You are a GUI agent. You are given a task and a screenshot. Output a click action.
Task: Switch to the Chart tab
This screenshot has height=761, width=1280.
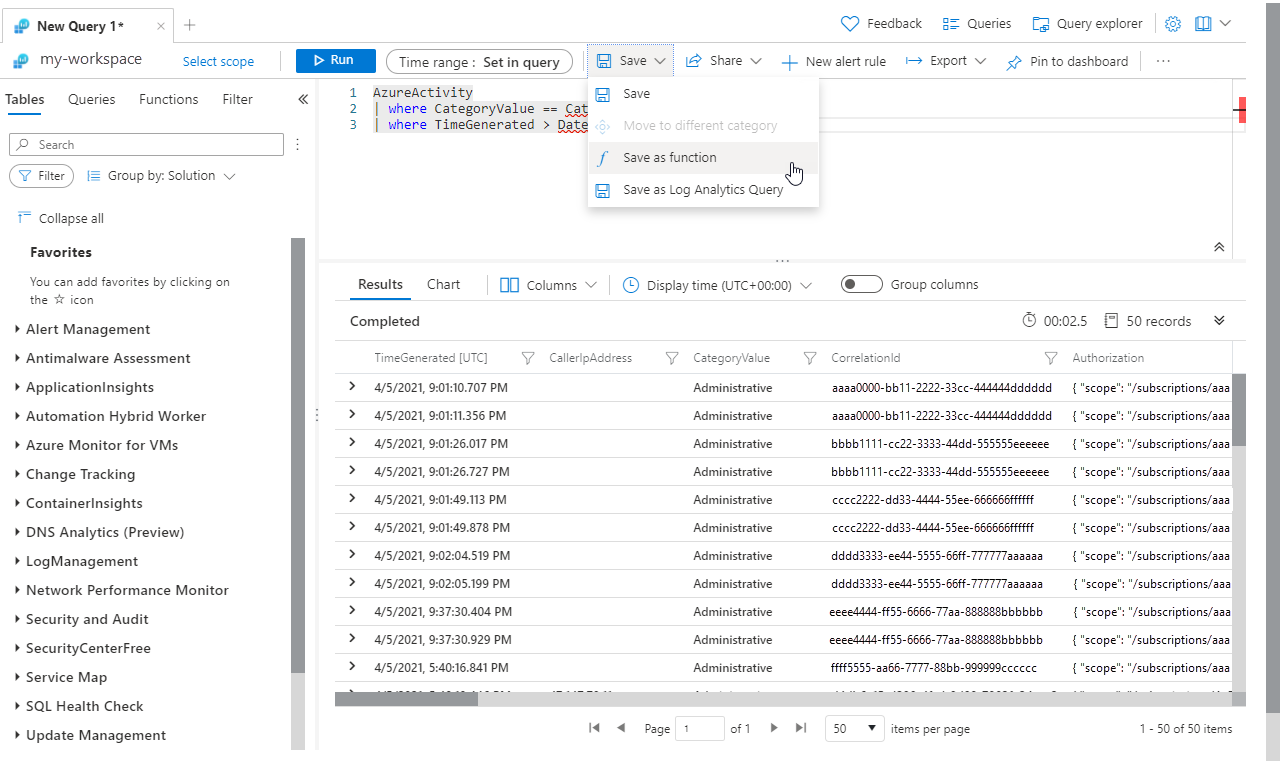[x=443, y=285]
